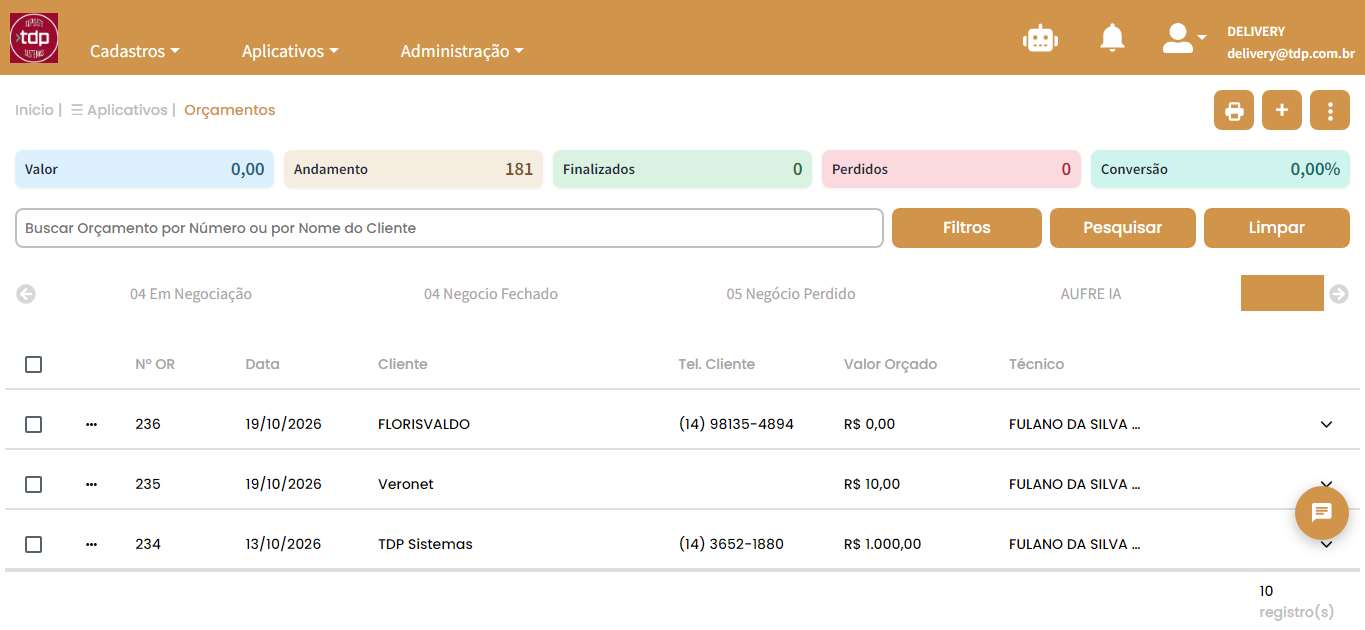Select the 04 Em Negociação stage tab
The width and height of the screenshot is (1365, 630).
(191, 294)
